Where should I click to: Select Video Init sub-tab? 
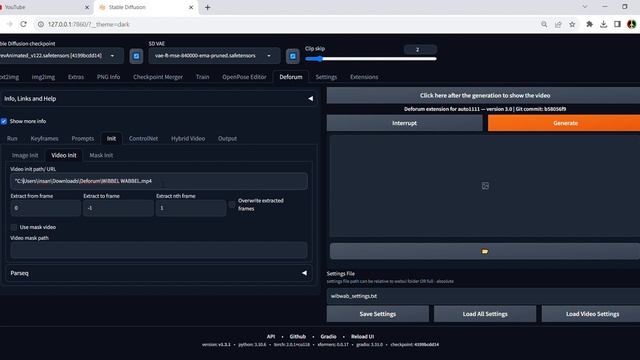[x=64, y=156]
